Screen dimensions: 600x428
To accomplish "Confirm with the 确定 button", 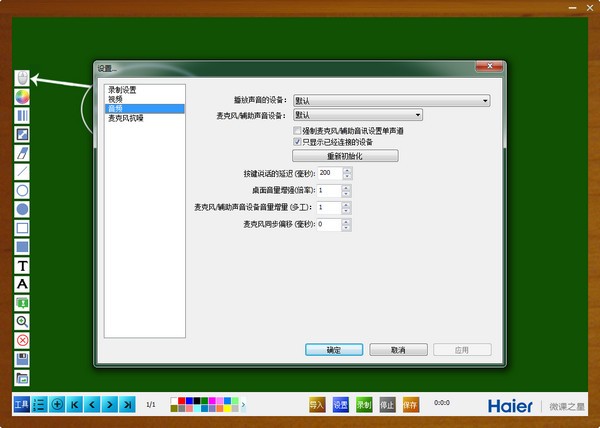I will pos(334,350).
